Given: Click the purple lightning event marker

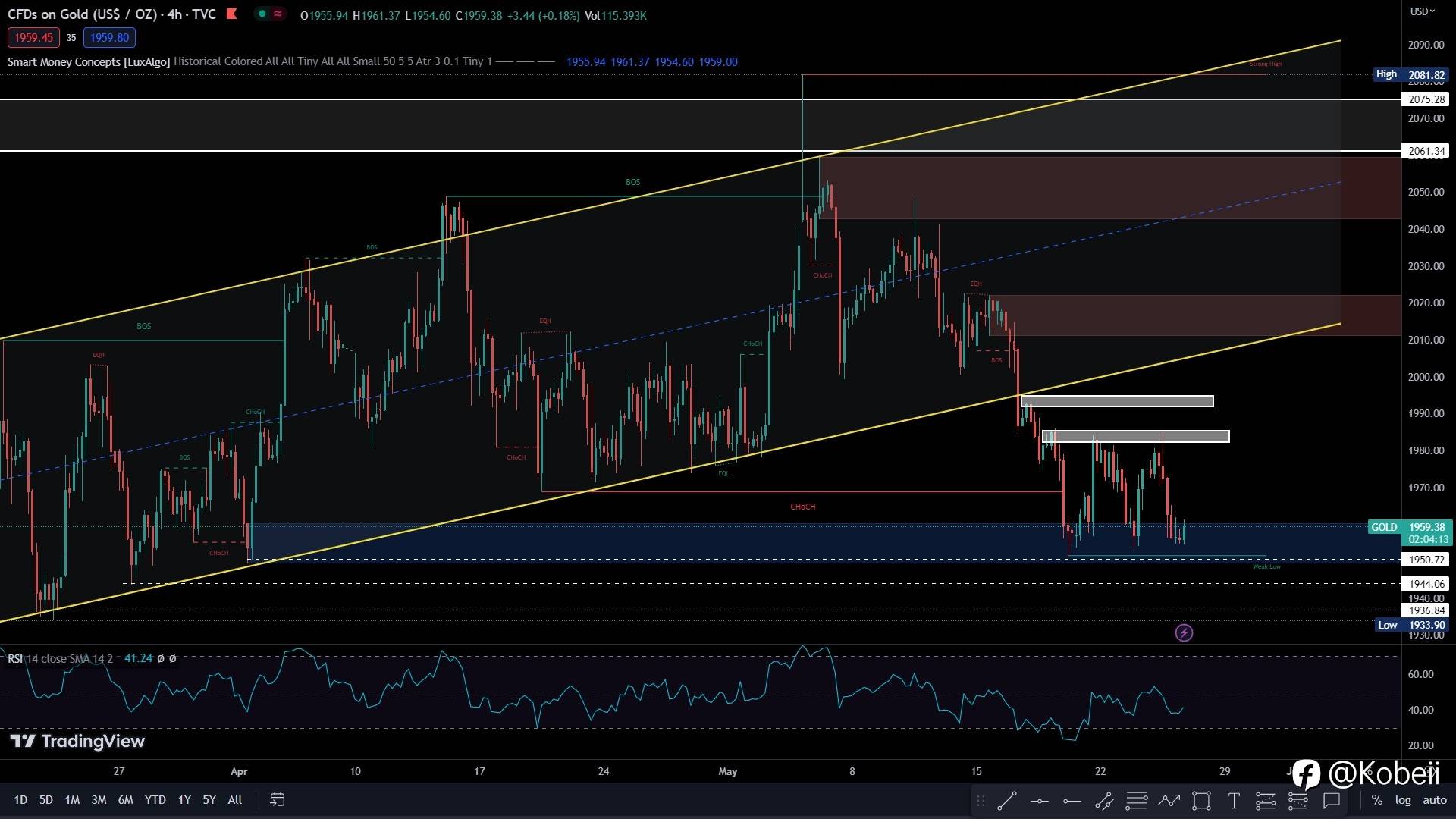Looking at the screenshot, I should tap(1184, 632).
